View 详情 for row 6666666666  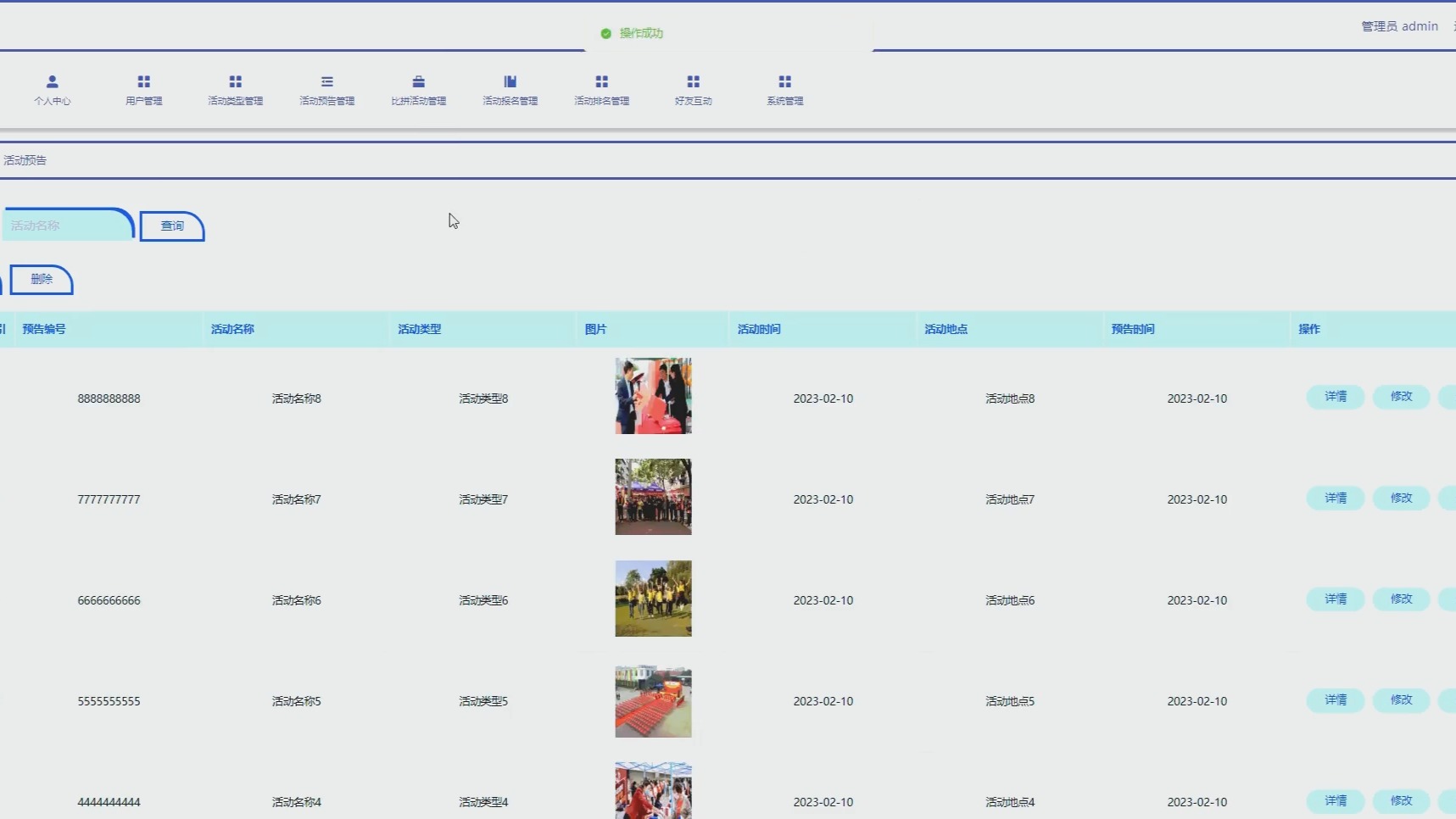[1336, 599]
